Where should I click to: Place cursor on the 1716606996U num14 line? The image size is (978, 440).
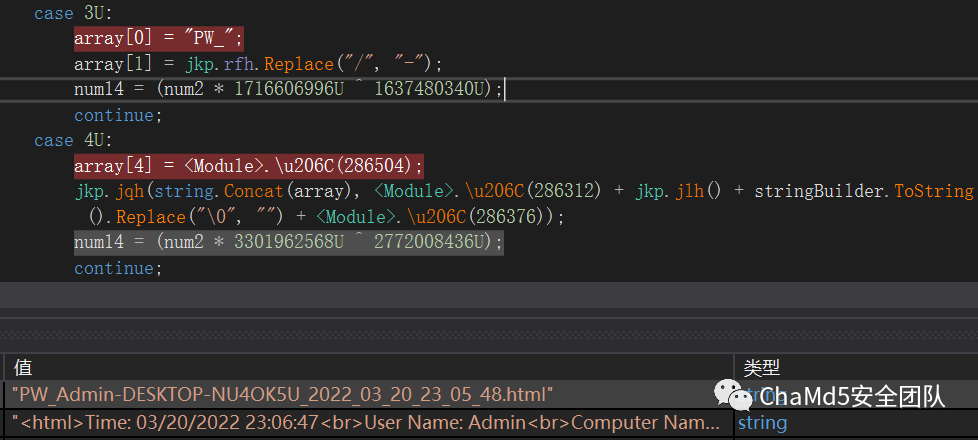(289, 90)
